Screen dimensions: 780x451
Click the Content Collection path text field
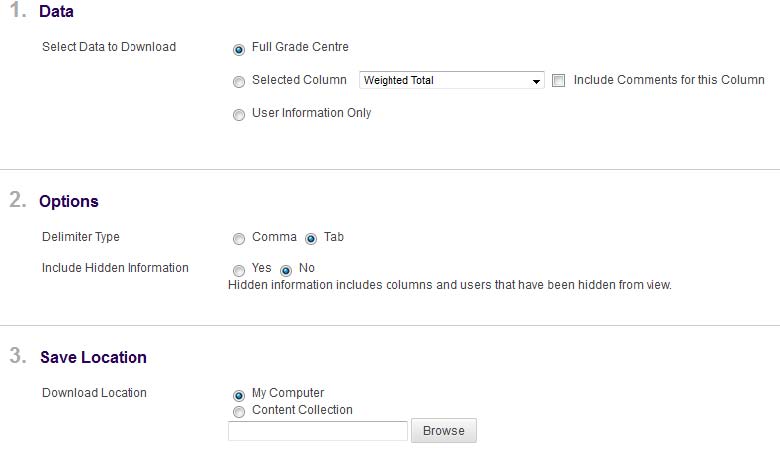pos(317,431)
